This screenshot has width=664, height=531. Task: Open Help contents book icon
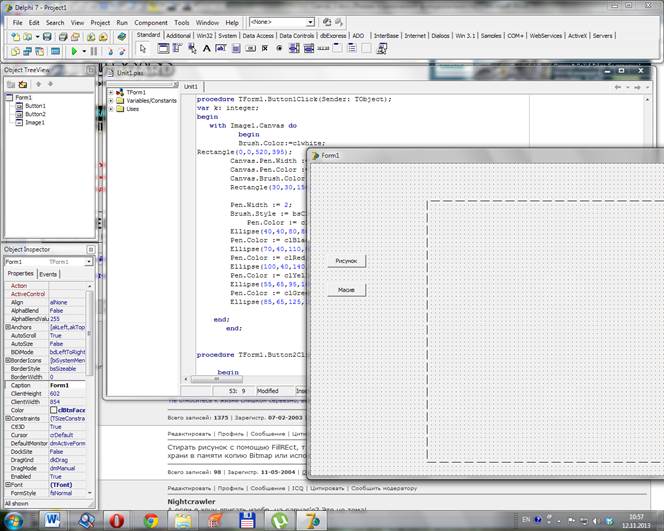[122, 37]
